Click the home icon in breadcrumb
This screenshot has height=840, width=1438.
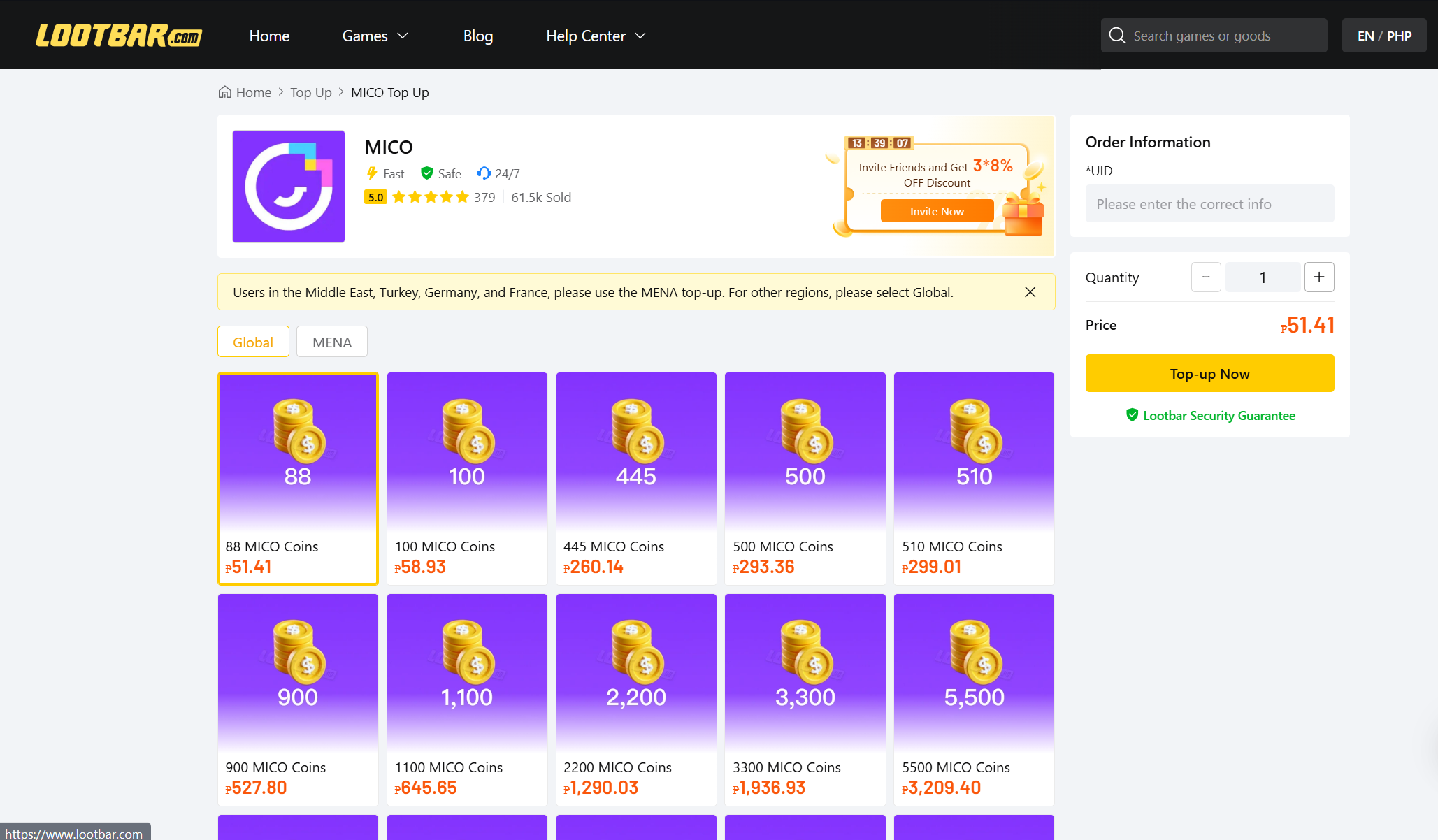coord(224,92)
